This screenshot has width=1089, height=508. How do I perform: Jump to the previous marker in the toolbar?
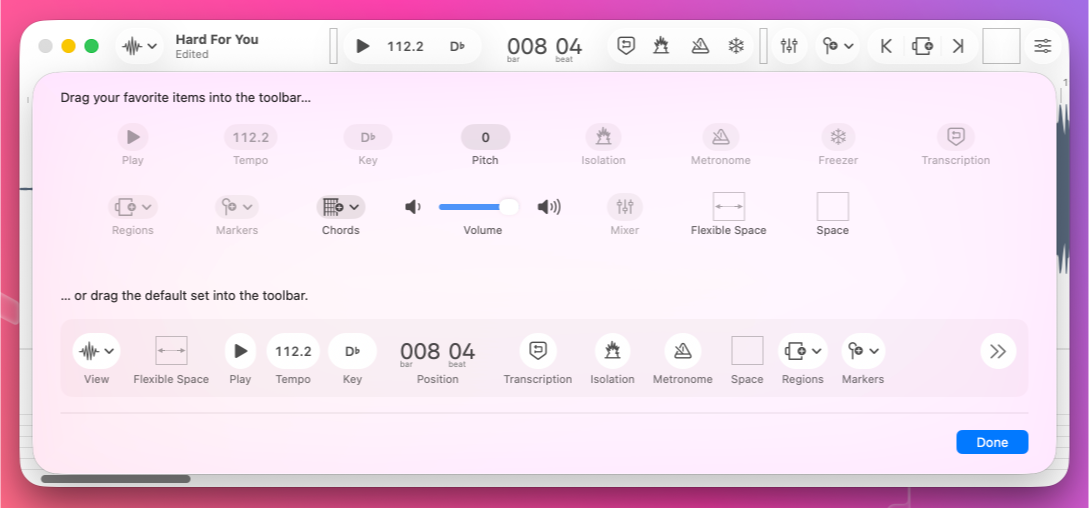tap(886, 46)
